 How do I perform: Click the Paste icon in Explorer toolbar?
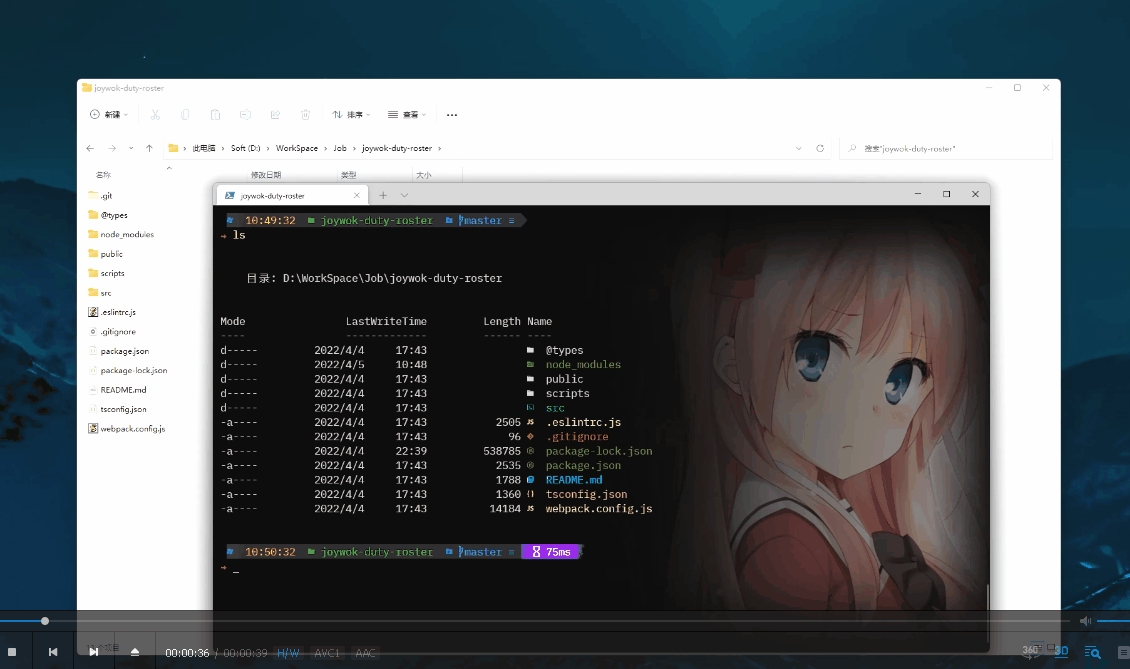pyautogui.click(x=215, y=114)
